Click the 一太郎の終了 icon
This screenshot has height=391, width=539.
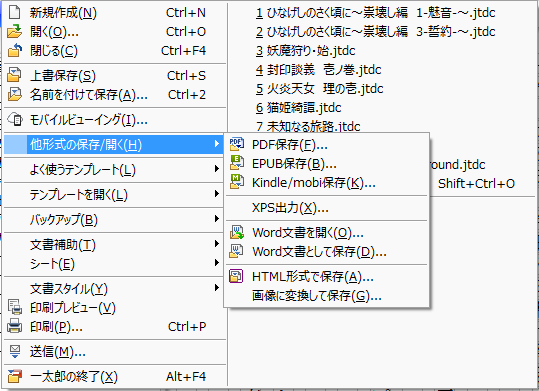(14, 377)
